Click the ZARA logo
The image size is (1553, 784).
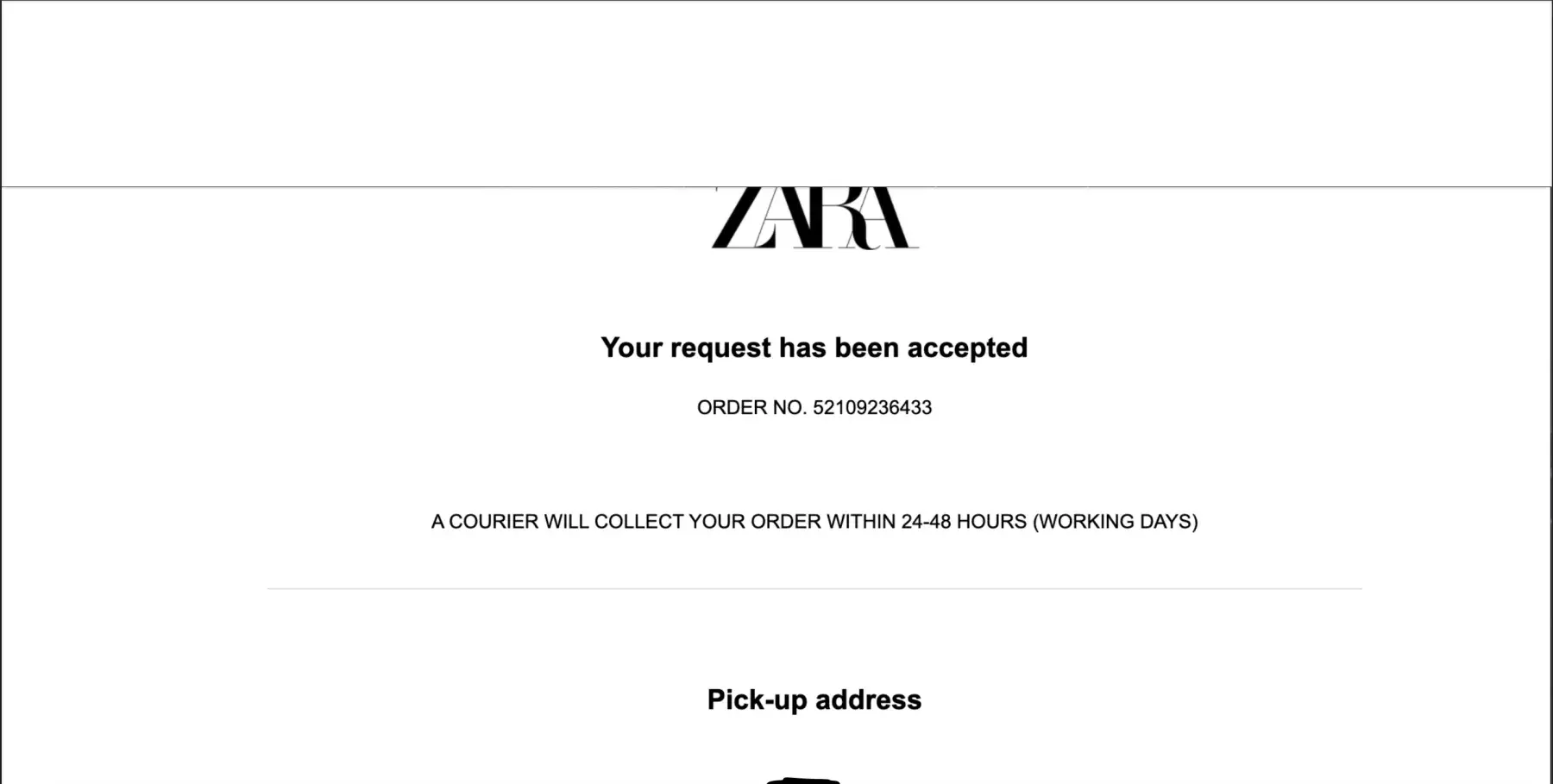pos(814,217)
